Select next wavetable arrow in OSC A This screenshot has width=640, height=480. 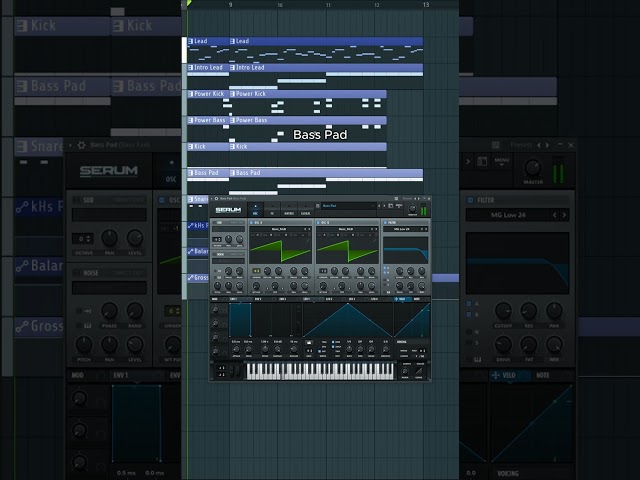point(309,229)
